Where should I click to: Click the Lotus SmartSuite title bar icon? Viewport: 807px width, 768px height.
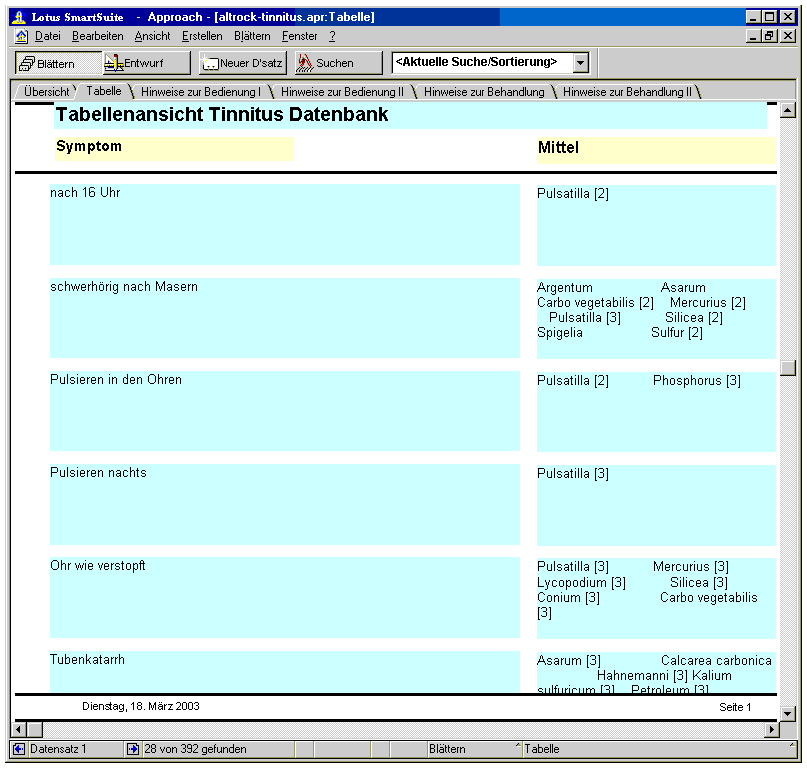(x=19, y=17)
